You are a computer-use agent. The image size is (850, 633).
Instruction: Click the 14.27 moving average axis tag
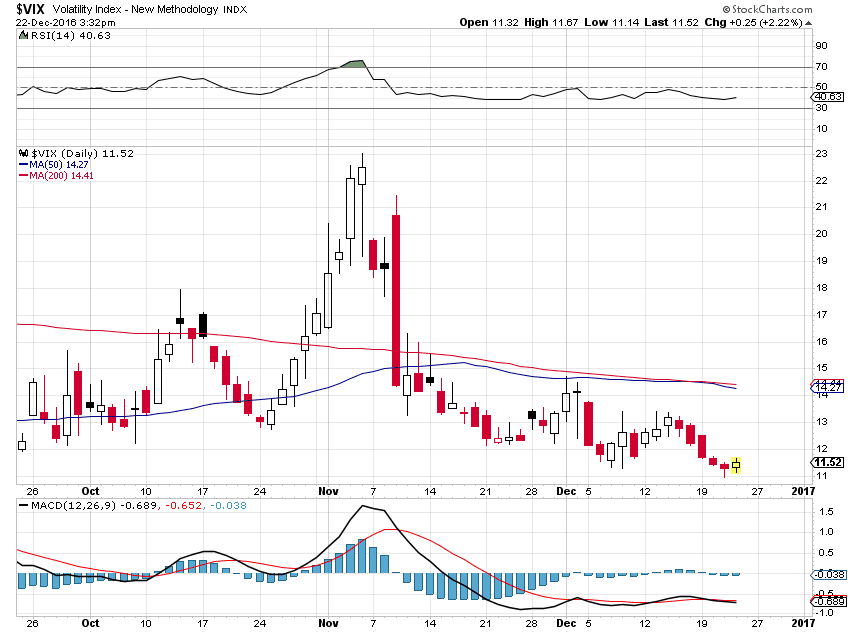coord(827,387)
